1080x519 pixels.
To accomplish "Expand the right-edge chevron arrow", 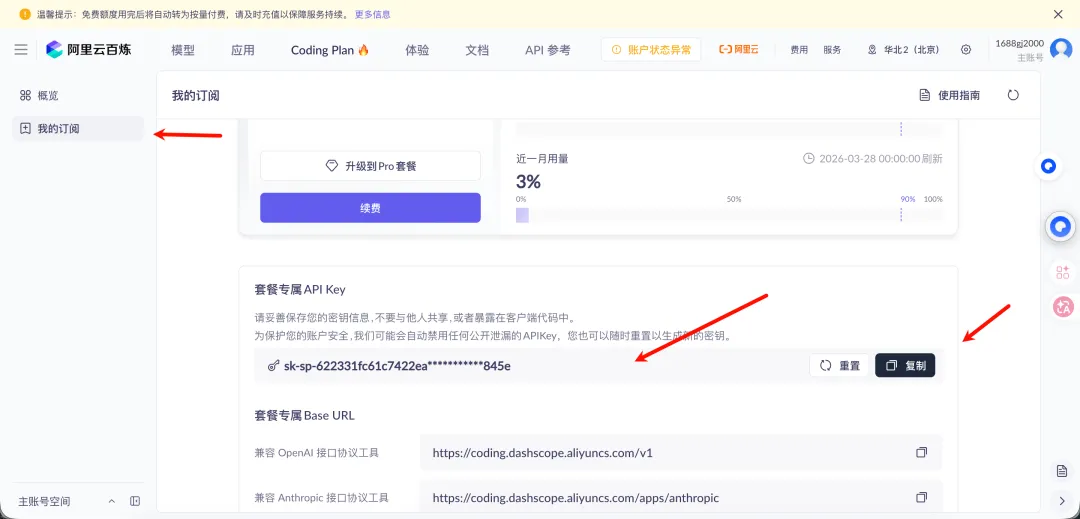I will [x=1061, y=500].
